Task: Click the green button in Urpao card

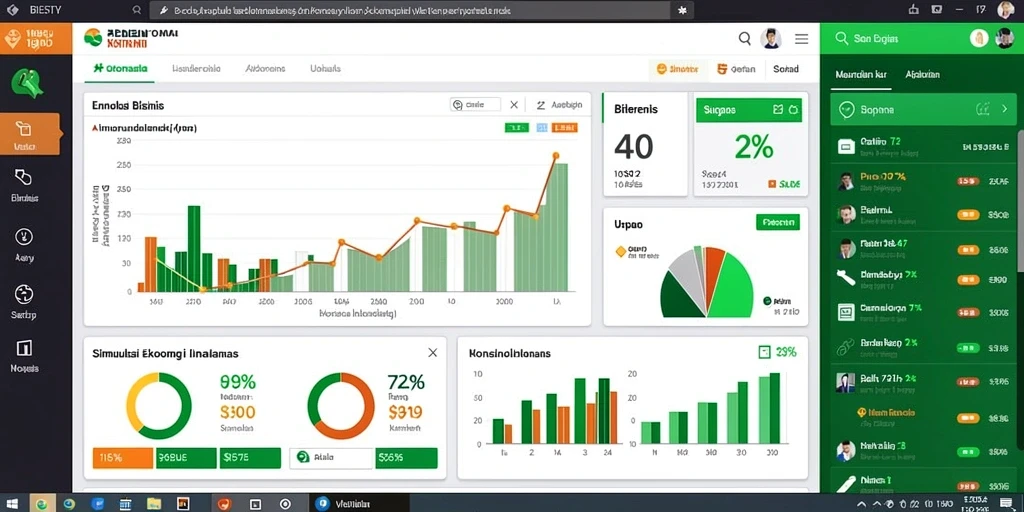Action: pos(777,222)
